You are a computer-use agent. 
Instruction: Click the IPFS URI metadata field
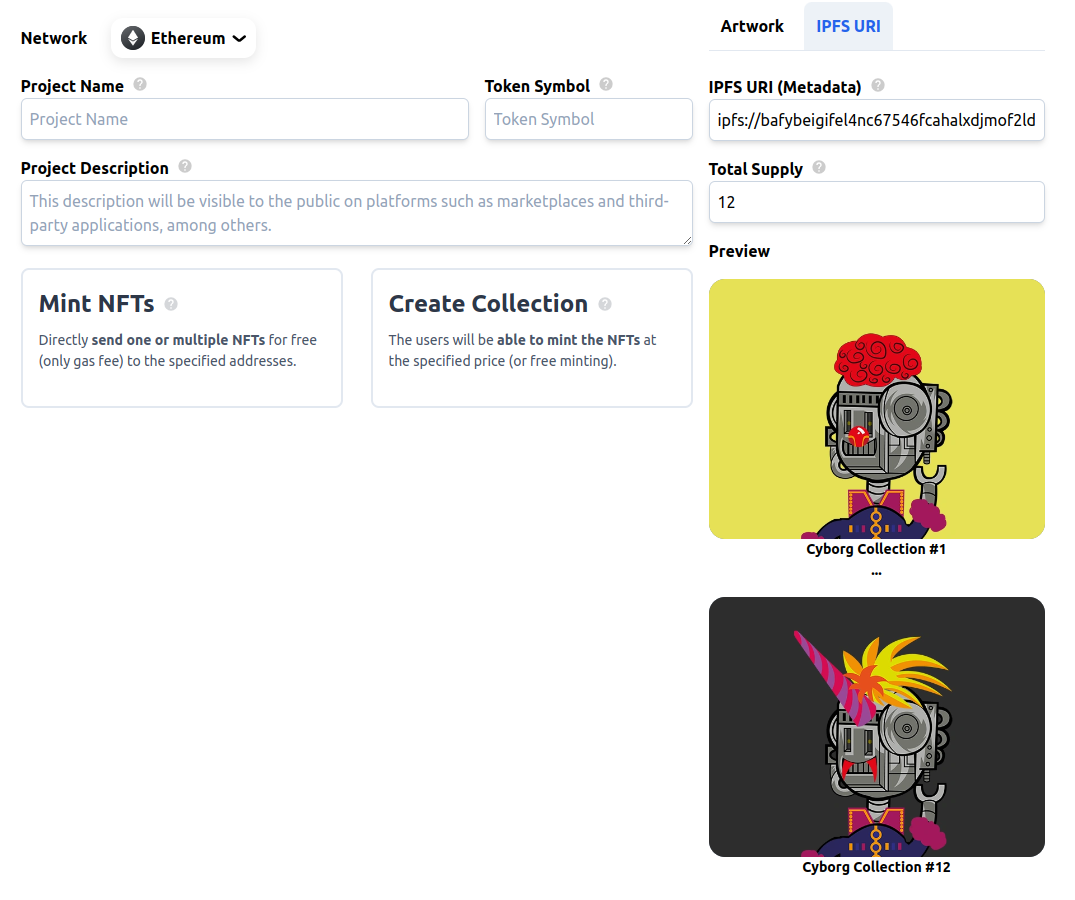876,121
